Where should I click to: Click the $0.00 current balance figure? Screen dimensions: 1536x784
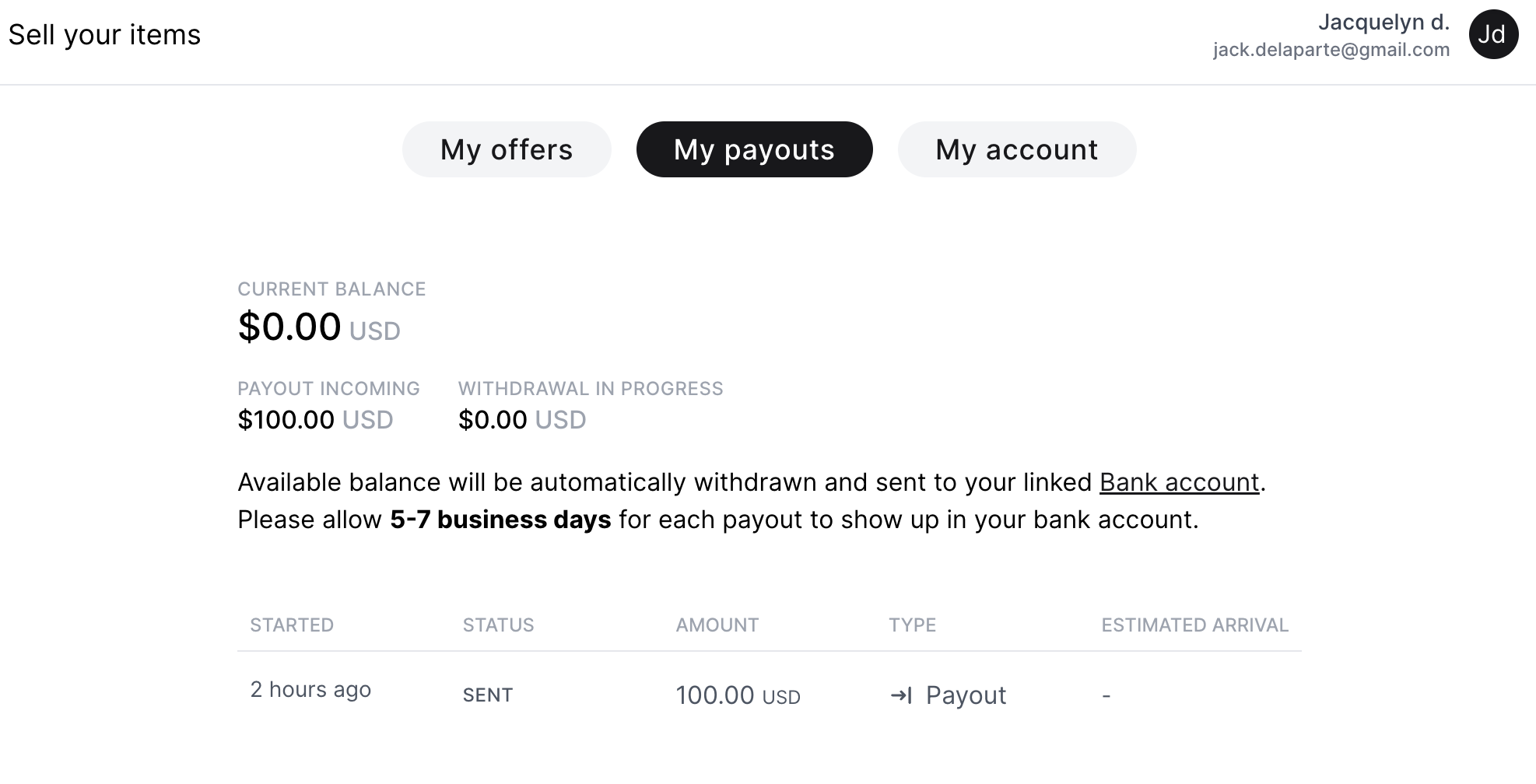(x=289, y=327)
